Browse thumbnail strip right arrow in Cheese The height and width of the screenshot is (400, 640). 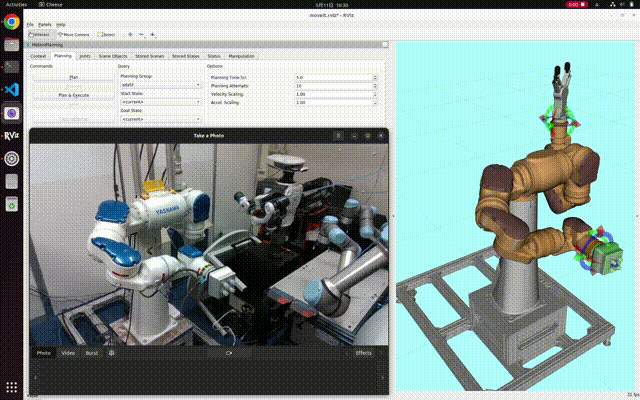point(382,378)
